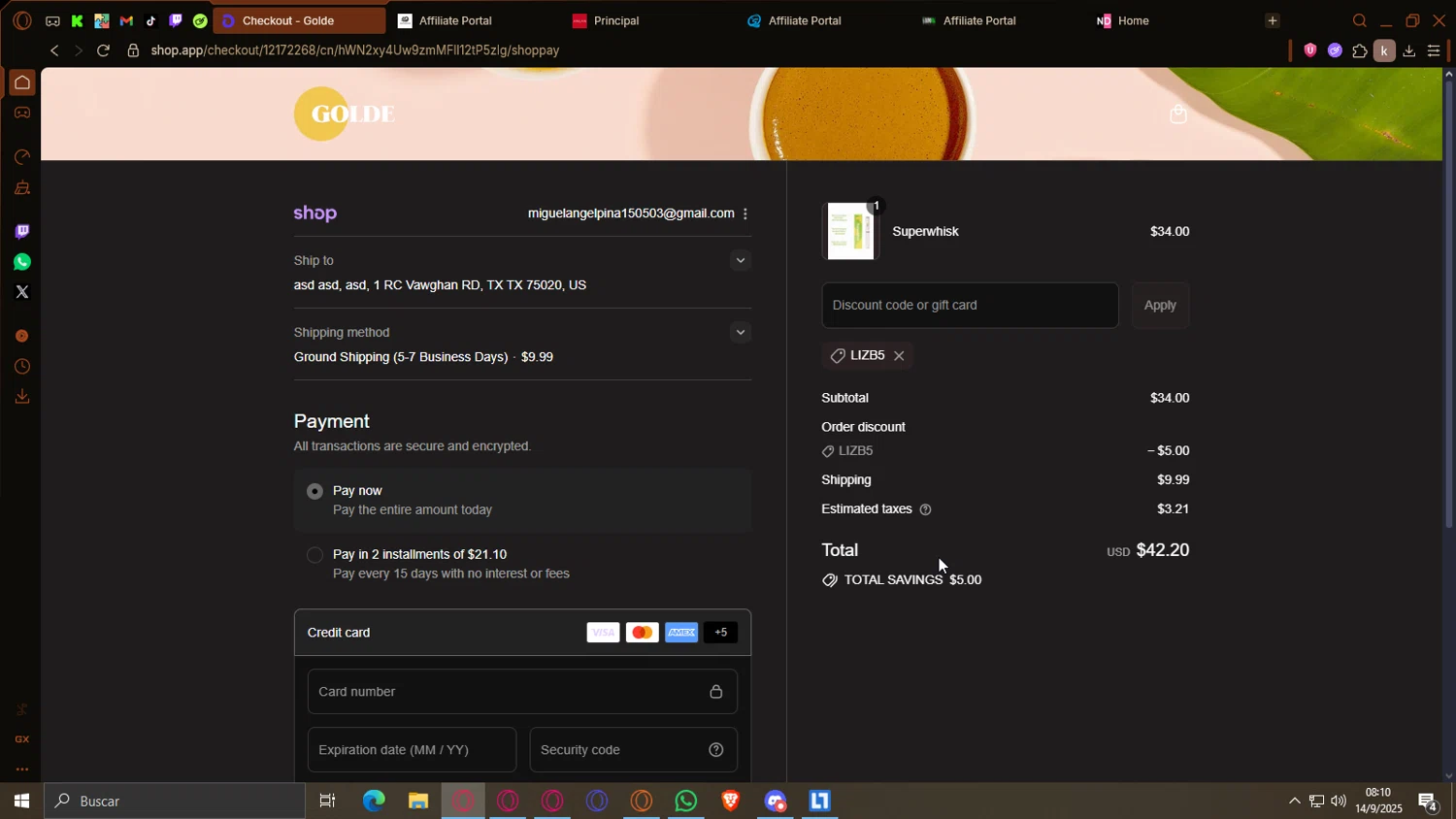This screenshot has width=1456, height=819.
Task: Open GX settings icon at sidebar bottom
Action: (21, 739)
